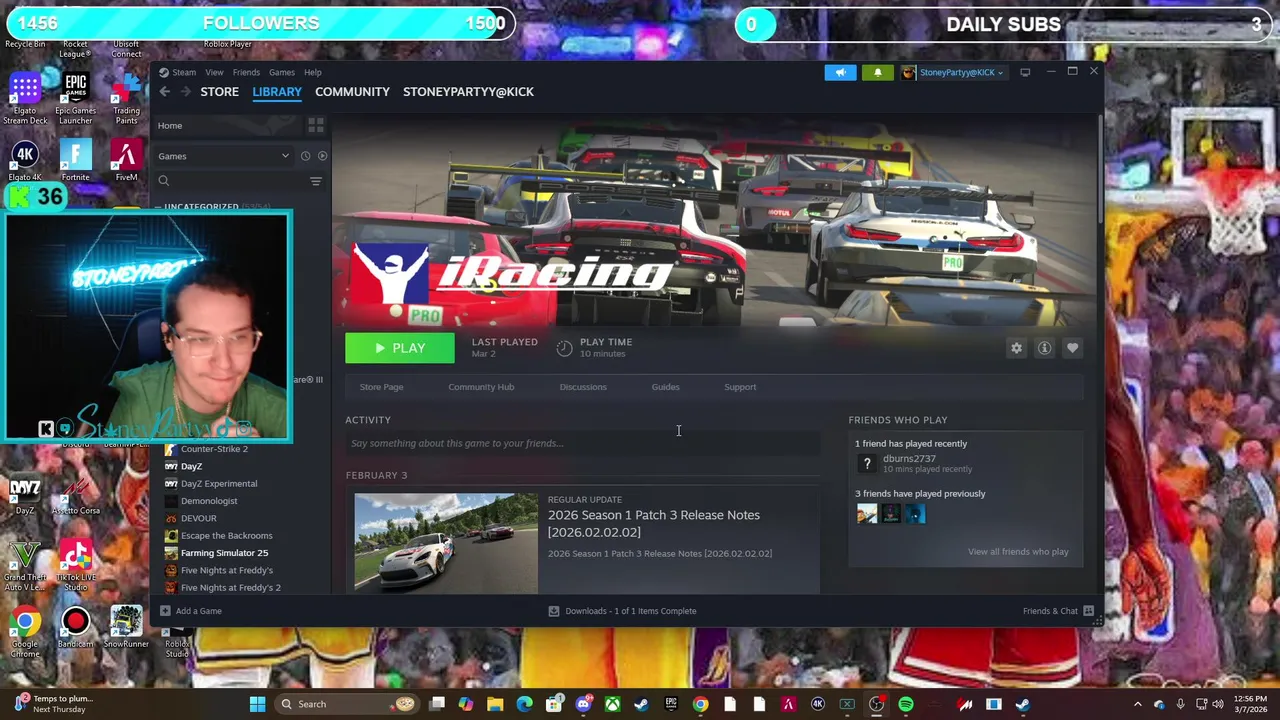Open File Explorer from the taskbar

[x=495, y=705]
